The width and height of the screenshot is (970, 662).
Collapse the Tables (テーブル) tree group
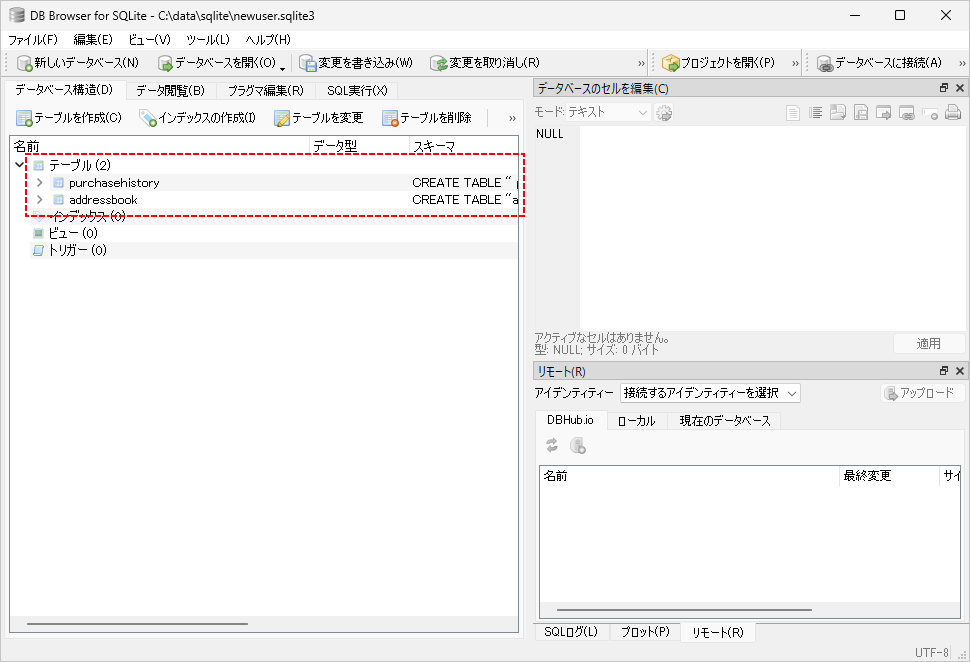pos(20,165)
